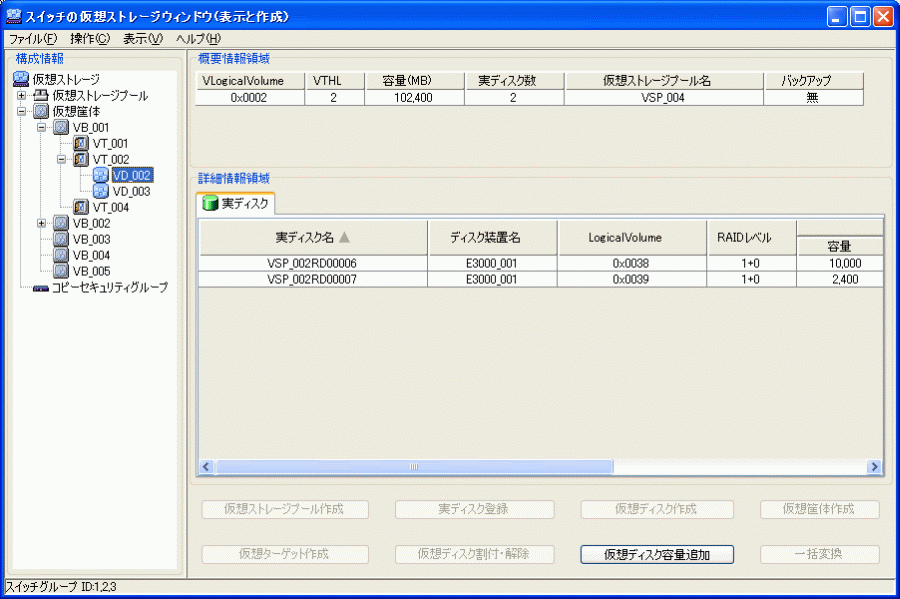Expand the VB_002 tree node
Image resolution: width=900 pixels, height=599 pixels.
point(41,223)
